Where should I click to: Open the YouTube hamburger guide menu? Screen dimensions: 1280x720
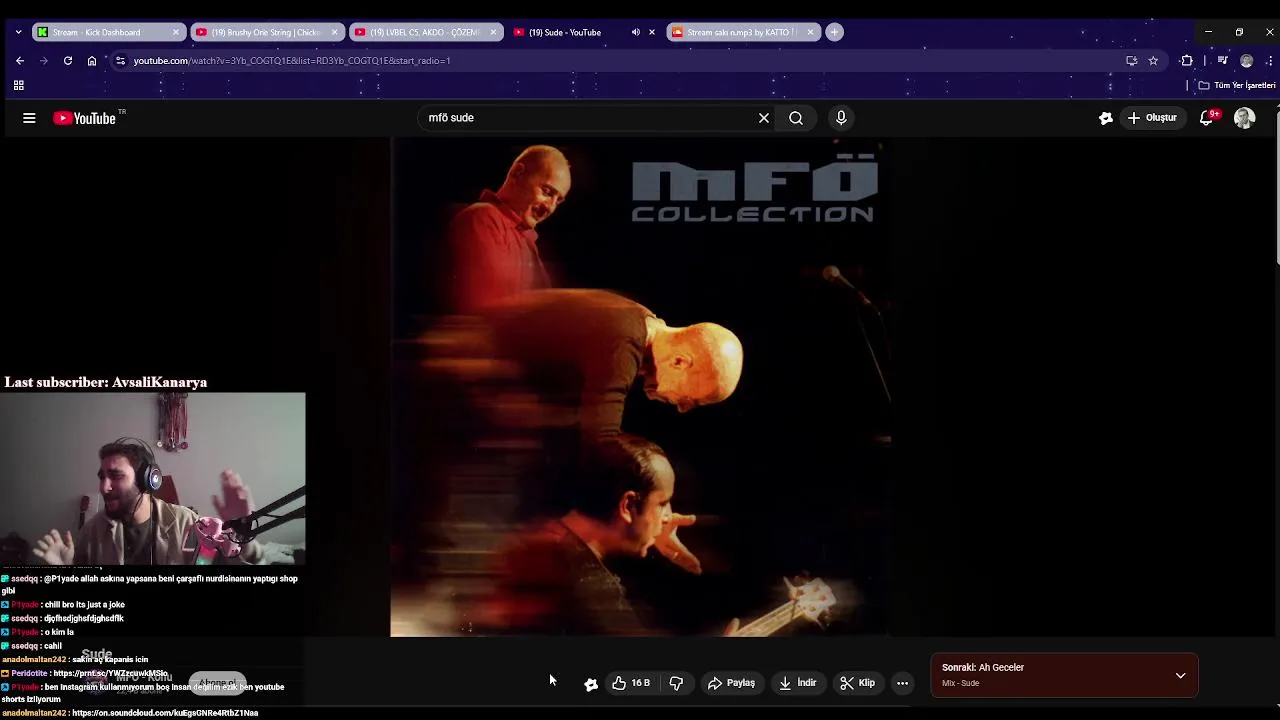[x=29, y=118]
